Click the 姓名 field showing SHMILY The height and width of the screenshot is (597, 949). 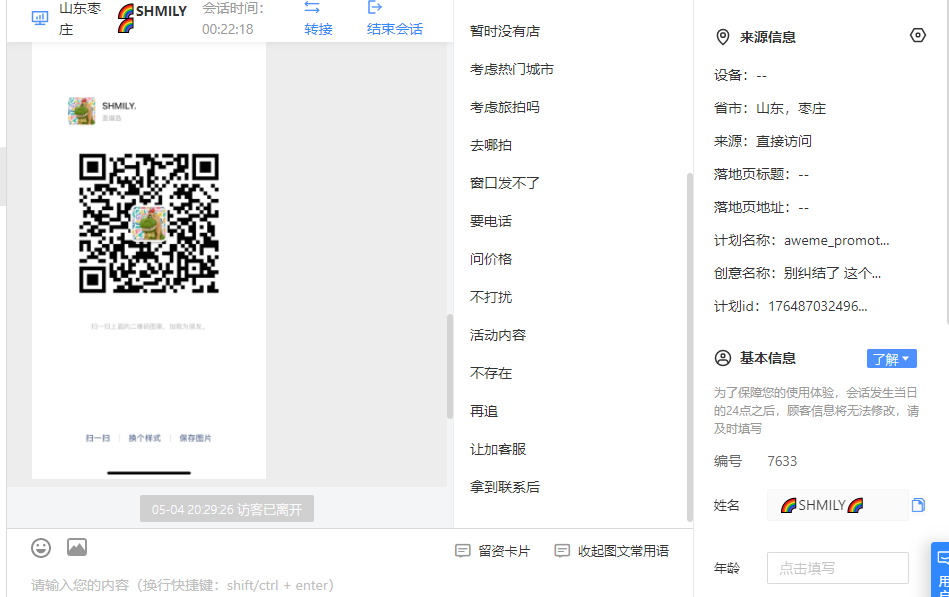tap(838, 505)
